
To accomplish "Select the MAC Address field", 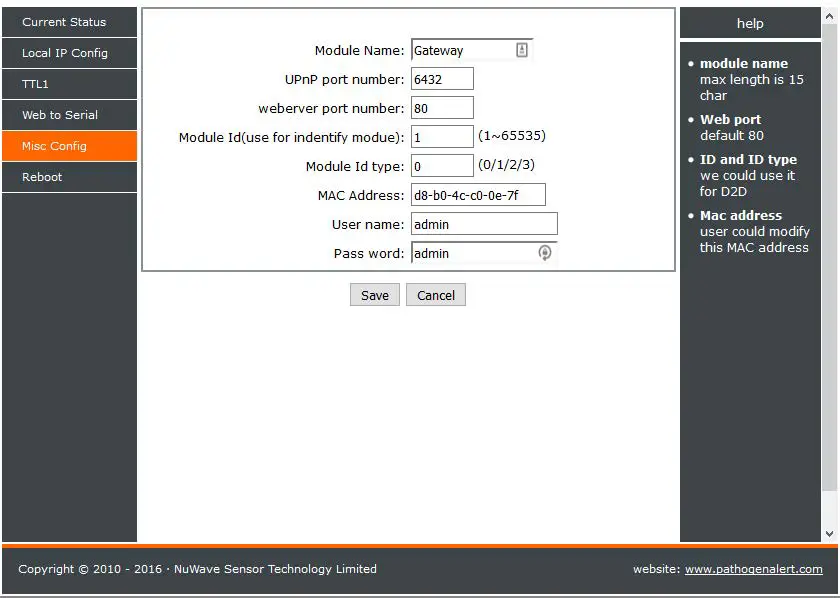I will (478, 194).
